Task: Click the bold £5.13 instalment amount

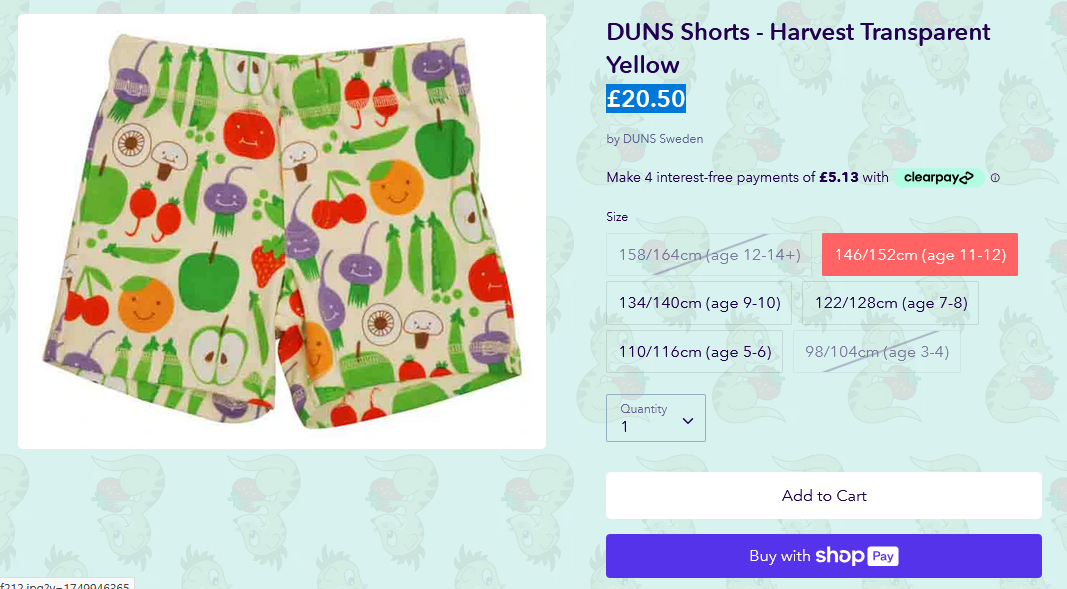Action: pos(838,178)
